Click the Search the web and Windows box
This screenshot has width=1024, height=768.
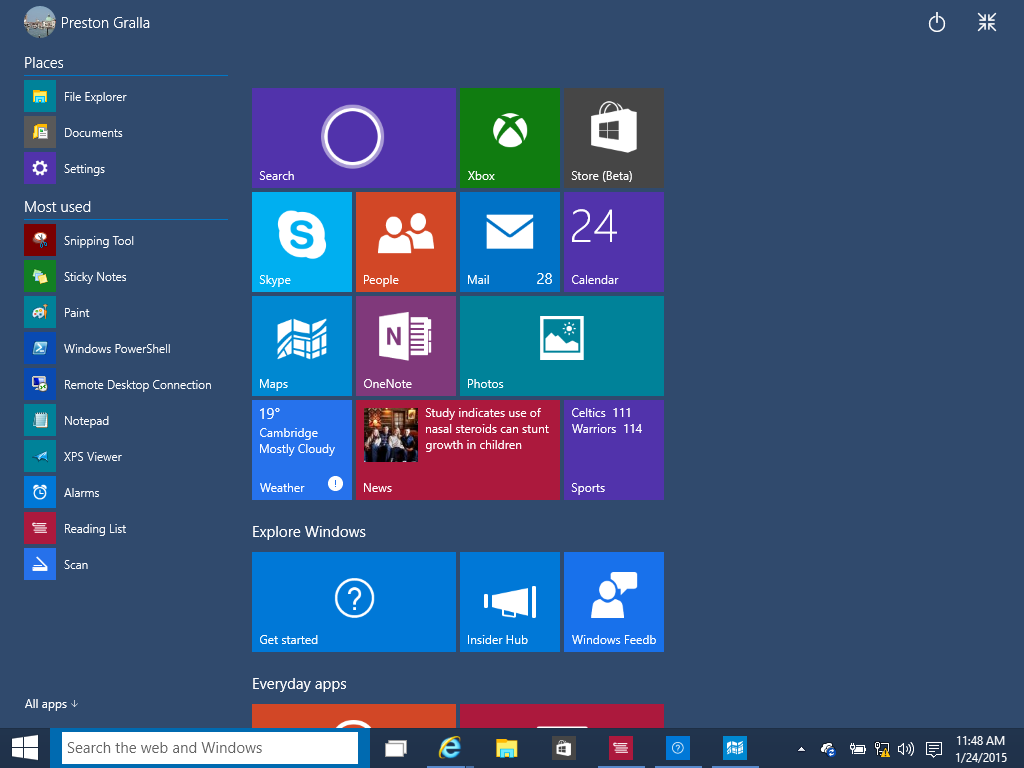point(210,748)
